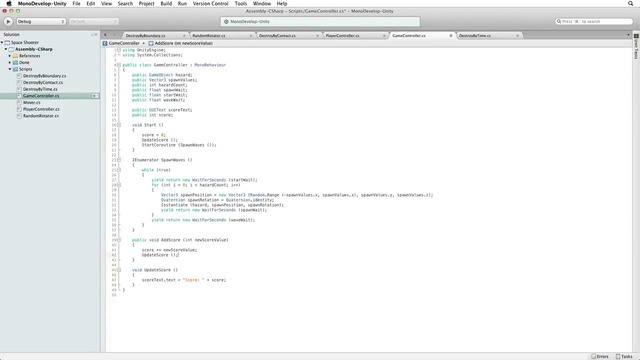
Task: Fold the SpawnWaves method code block
Action: click(119, 160)
